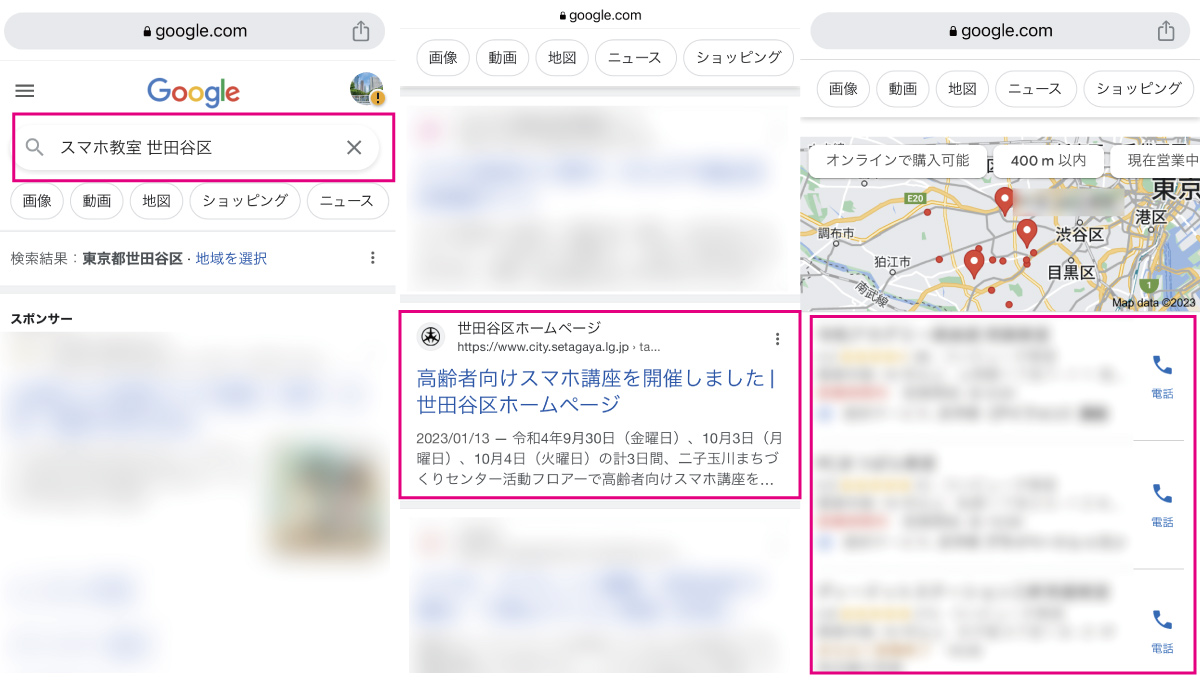
Task: Tap the right address bar google.com
Action: [x=1000, y=31]
